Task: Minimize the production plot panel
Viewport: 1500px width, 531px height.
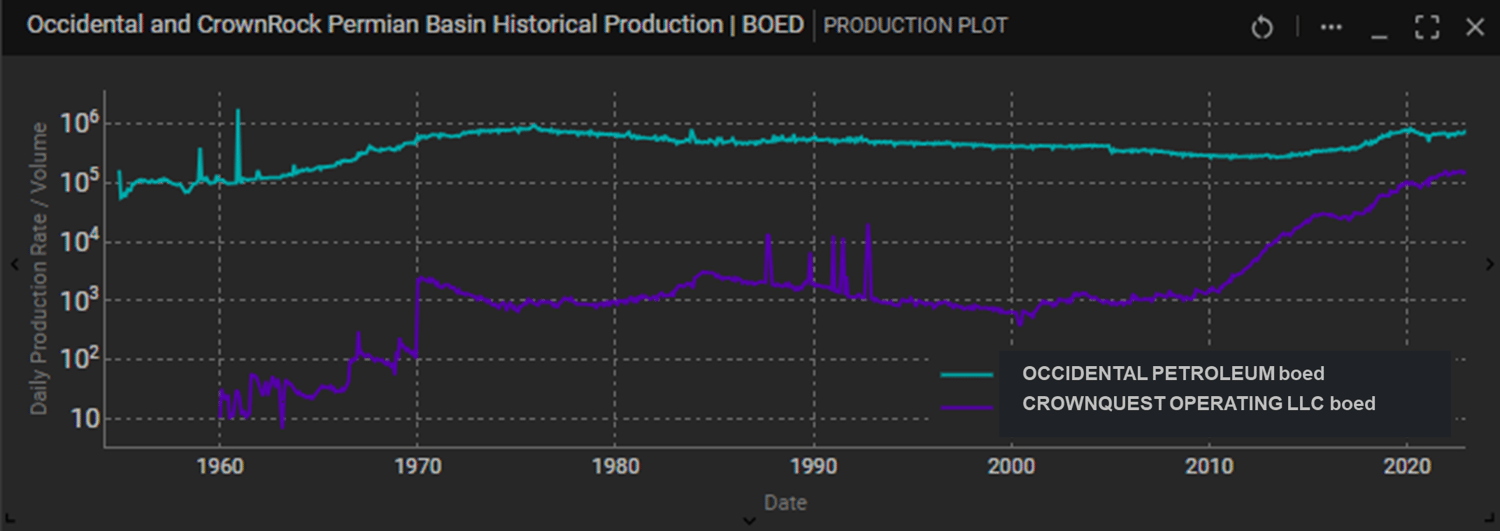Action: pyautogui.click(x=1380, y=30)
